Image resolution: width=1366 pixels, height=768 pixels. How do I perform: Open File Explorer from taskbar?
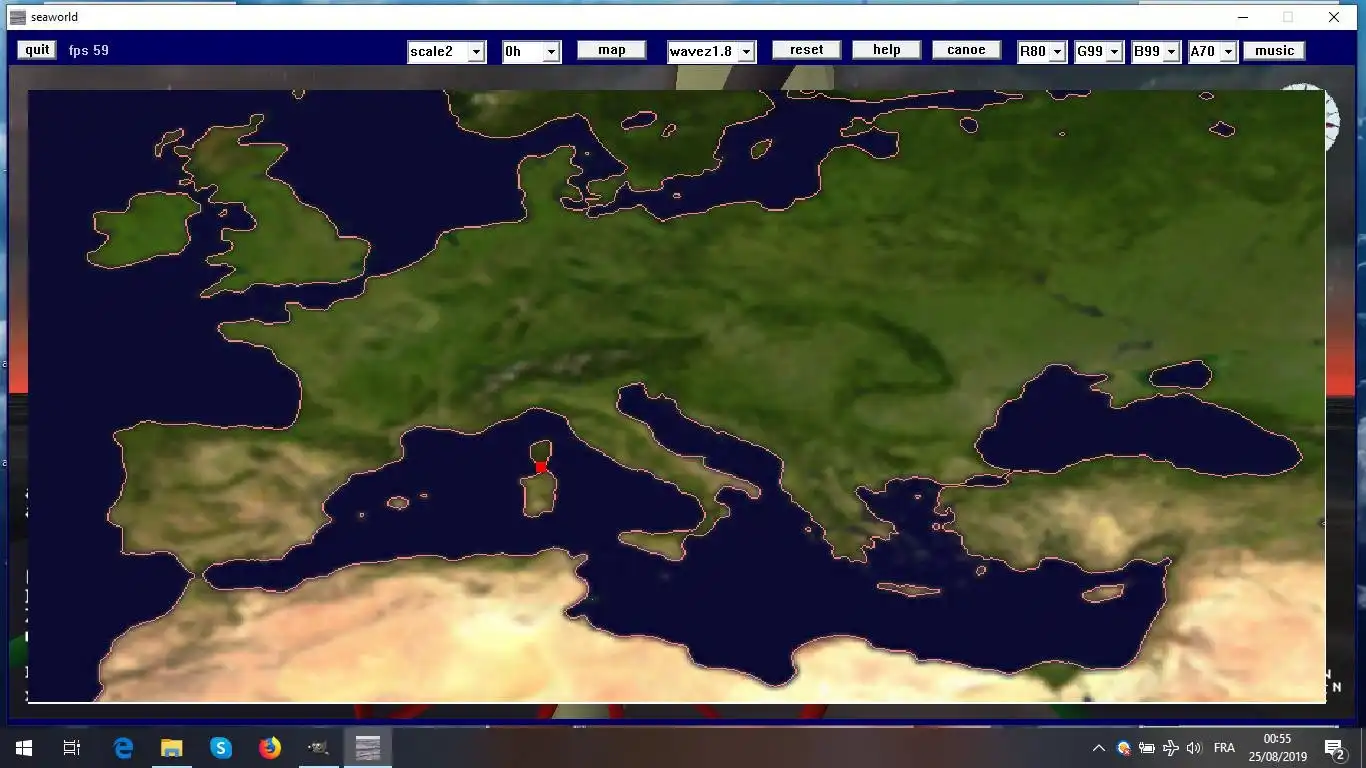[172, 747]
